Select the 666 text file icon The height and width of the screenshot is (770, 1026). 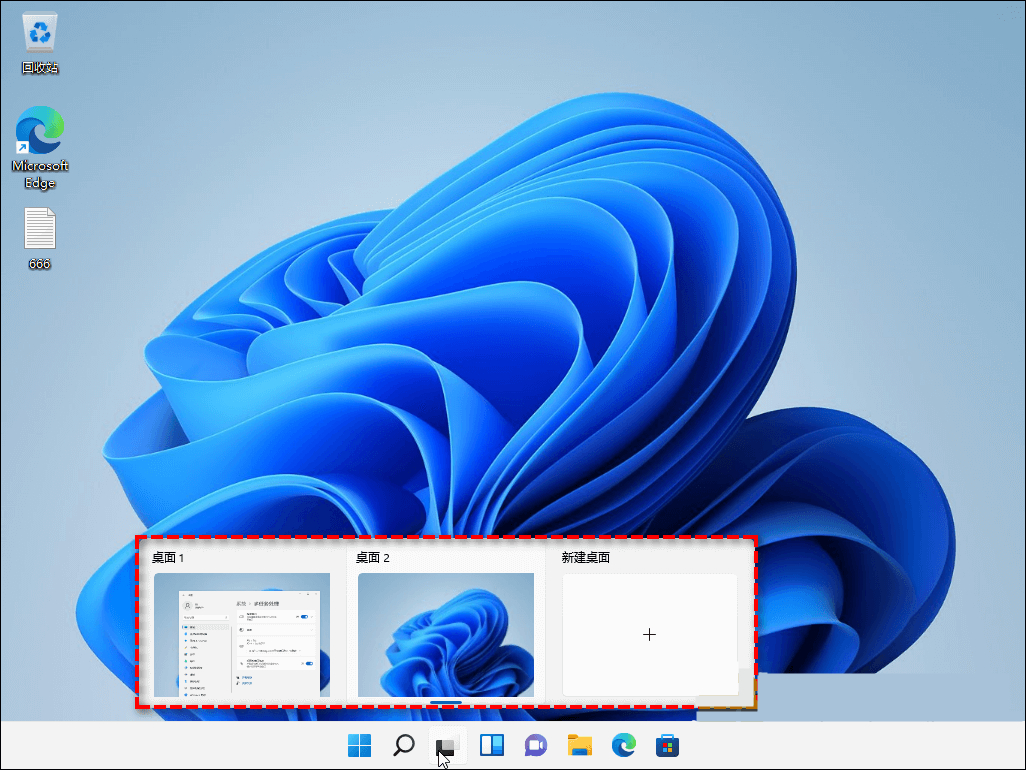click(40, 229)
